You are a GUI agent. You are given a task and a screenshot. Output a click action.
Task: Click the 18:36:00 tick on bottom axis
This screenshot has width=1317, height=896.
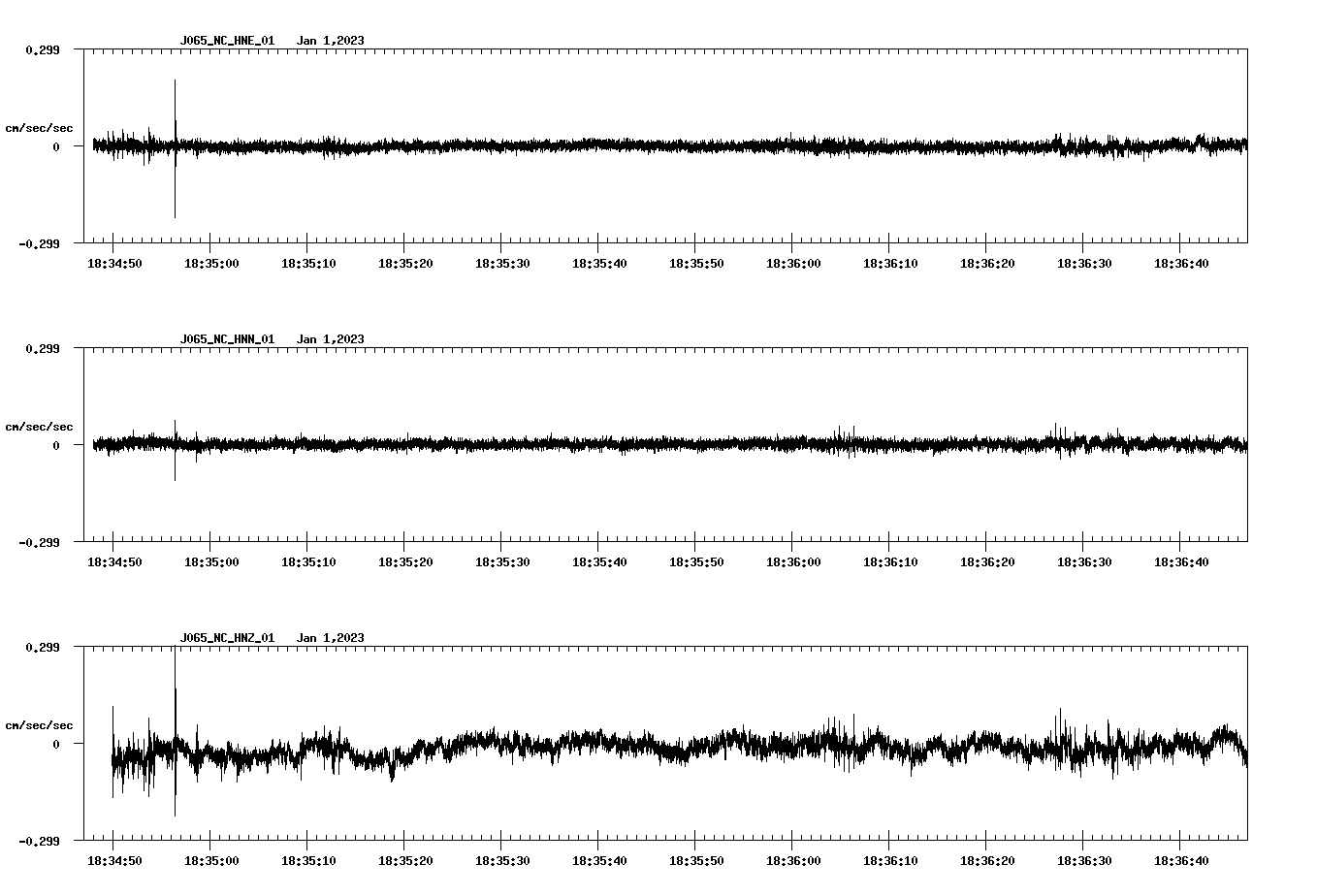click(793, 859)
